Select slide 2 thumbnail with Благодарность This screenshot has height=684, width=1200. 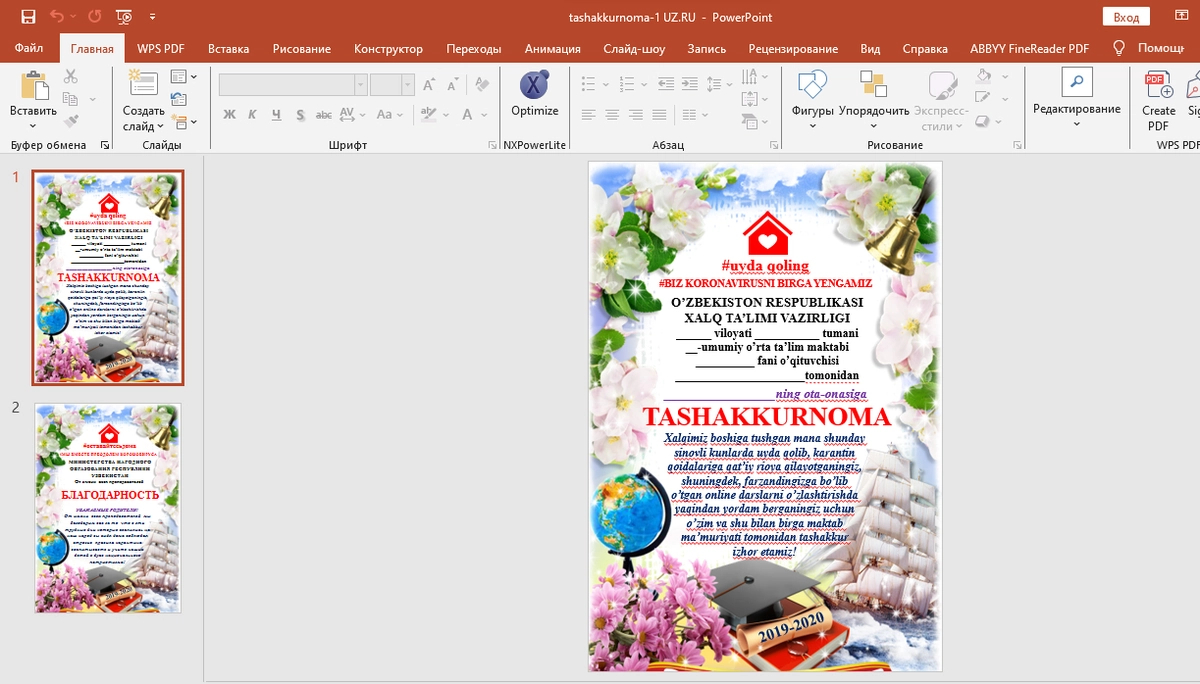(106, 508)
